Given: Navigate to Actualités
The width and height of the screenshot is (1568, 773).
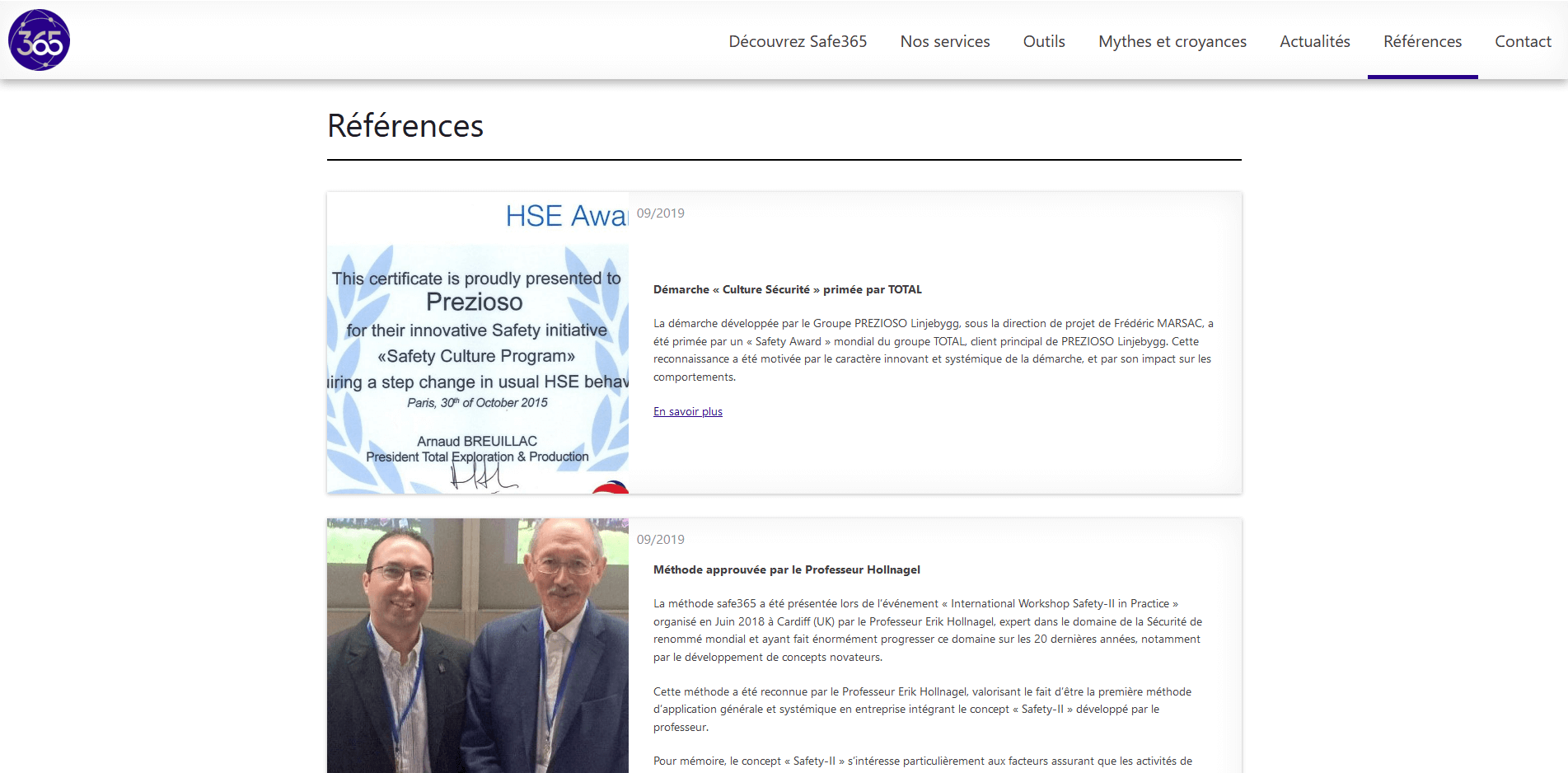Looking at the screenshot, I should pos(1315,41).
